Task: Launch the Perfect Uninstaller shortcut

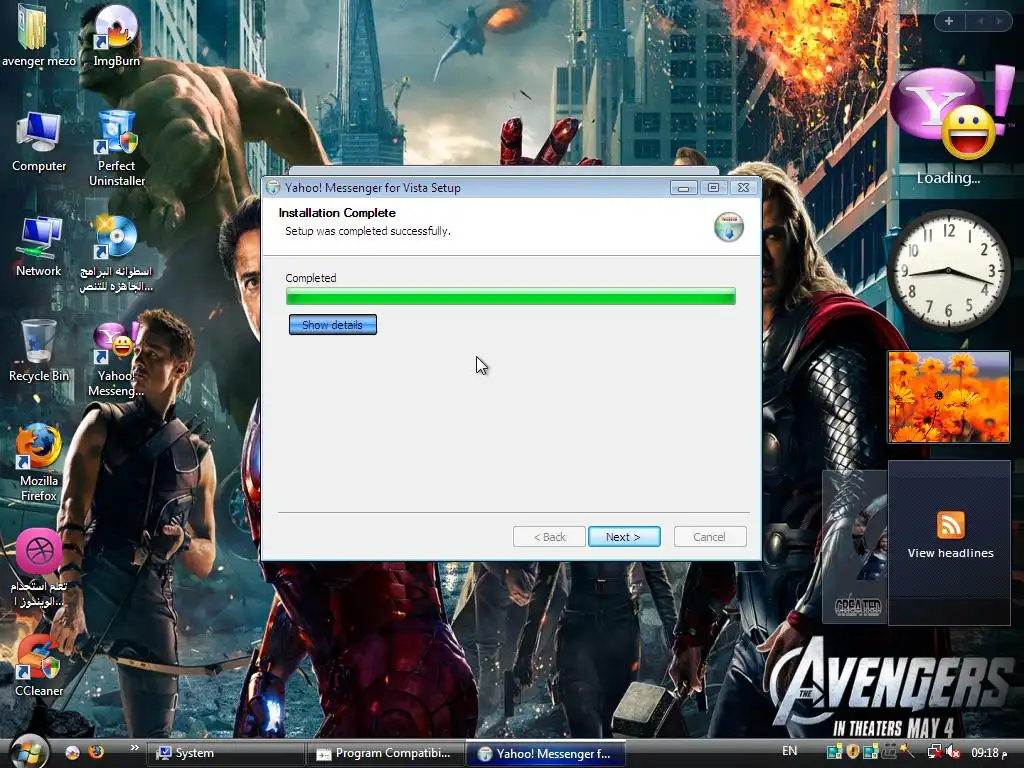Action: 116,149
